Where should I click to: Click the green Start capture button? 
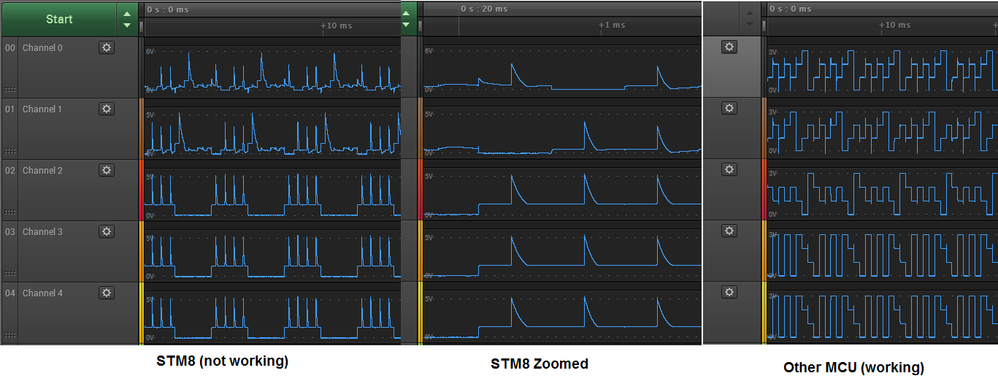(x=59, y=19)
